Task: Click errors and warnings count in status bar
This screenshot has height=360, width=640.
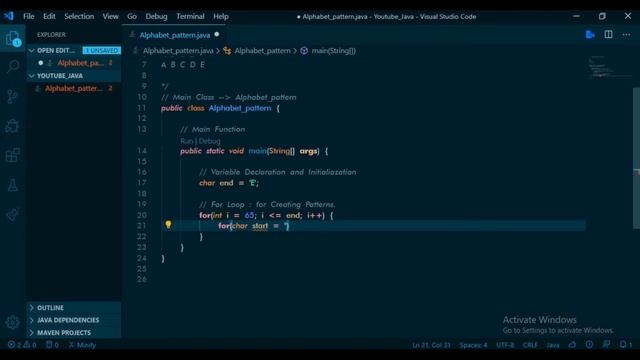Action: point(22,345)
